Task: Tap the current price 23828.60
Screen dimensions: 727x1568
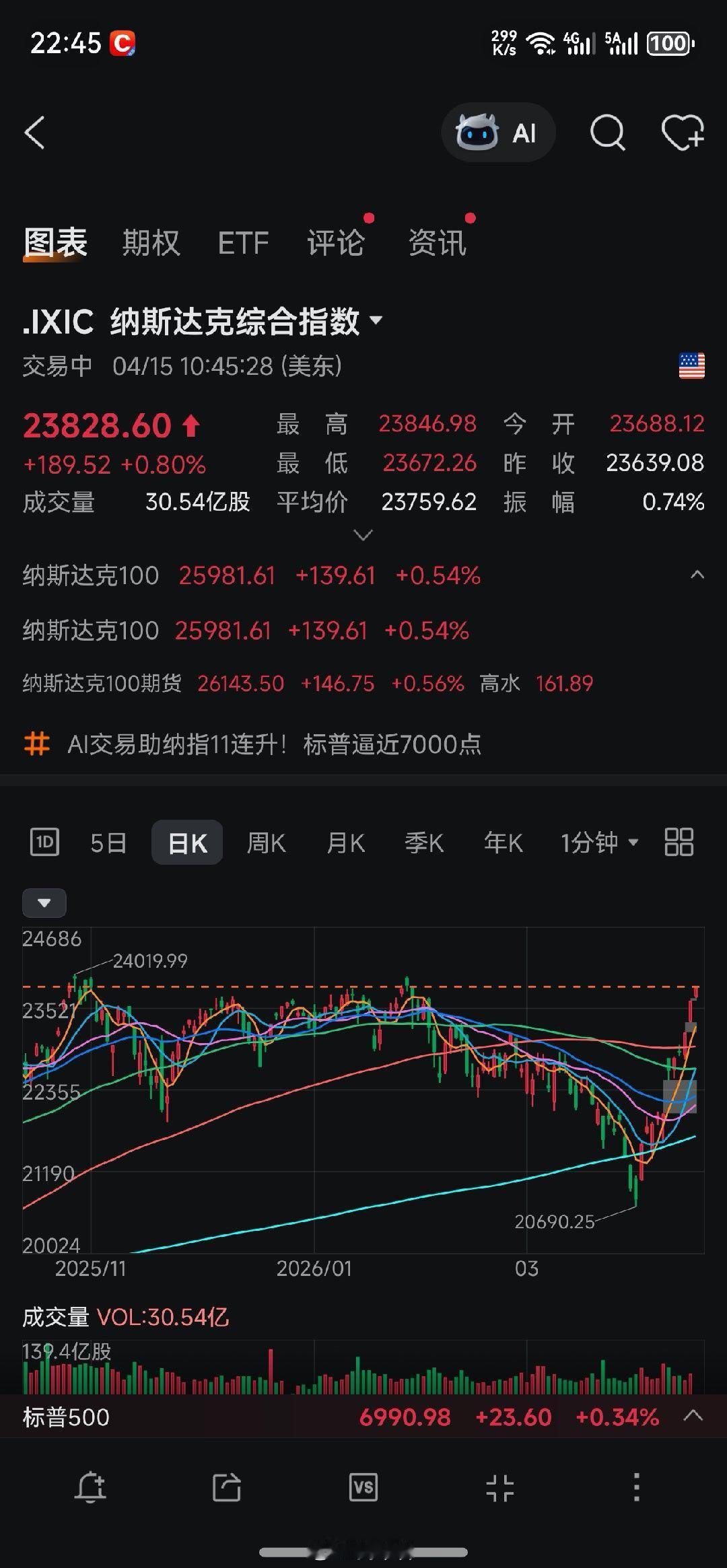Action: click(98, 425)
